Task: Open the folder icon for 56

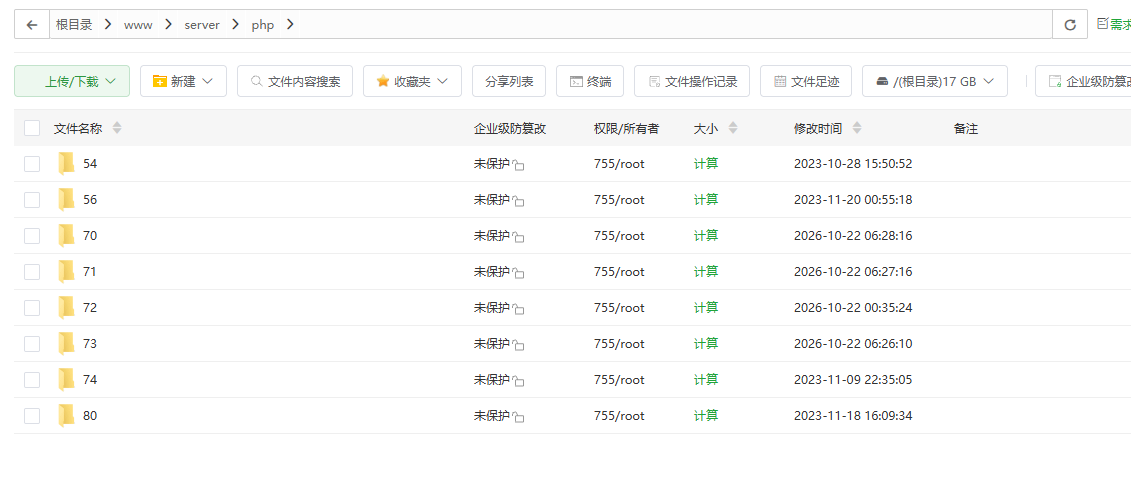Action: click(66, 200)
